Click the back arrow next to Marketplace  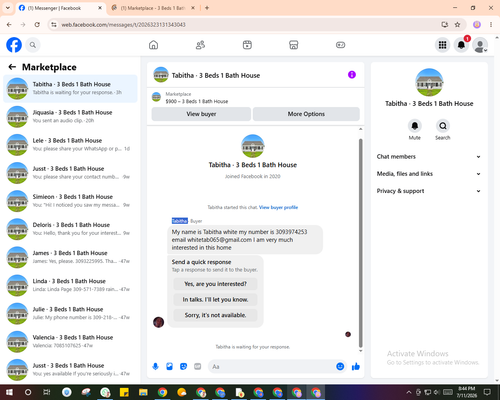click(x=12, y=67)
